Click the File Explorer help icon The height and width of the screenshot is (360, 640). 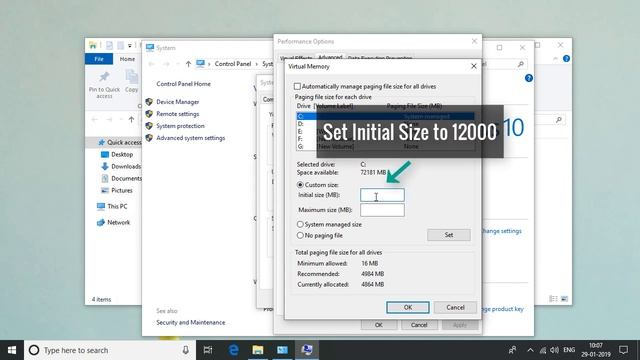(x=566, y=59)
